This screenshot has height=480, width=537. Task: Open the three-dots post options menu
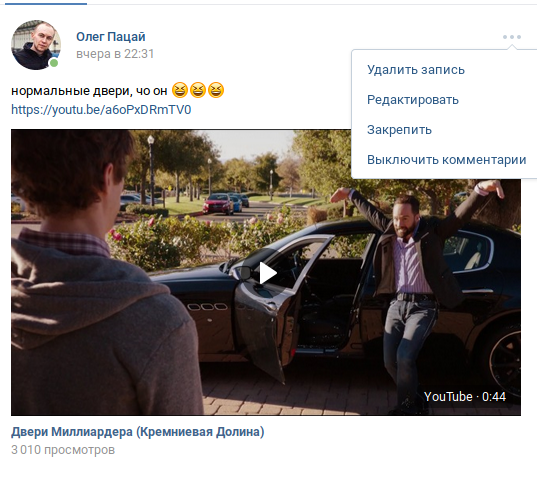512,37
